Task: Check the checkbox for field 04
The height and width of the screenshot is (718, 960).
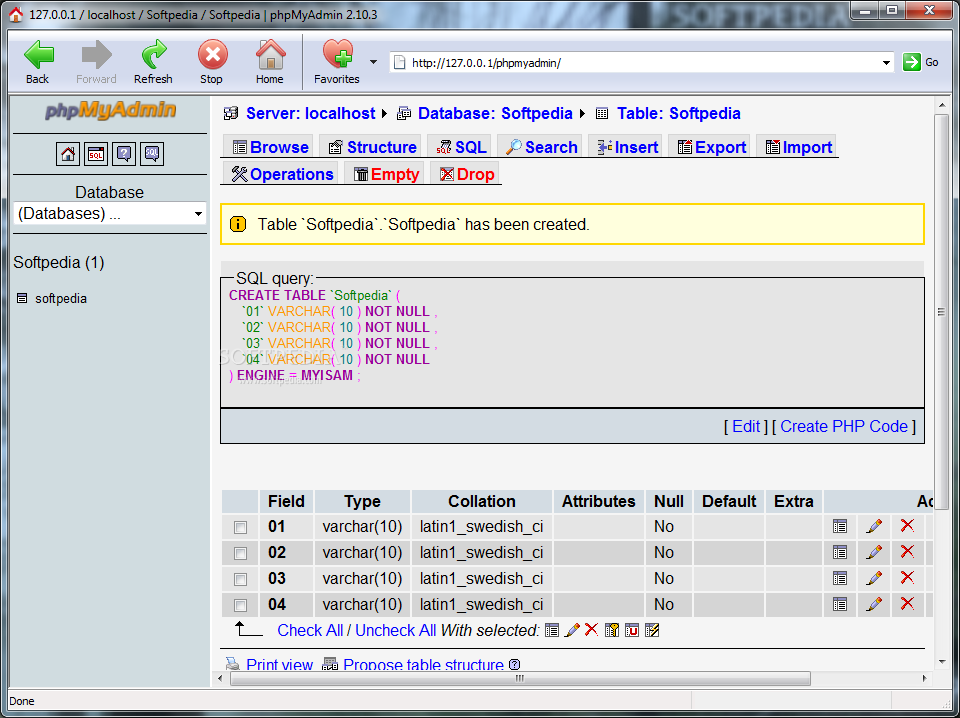Action: click(241, 605)
